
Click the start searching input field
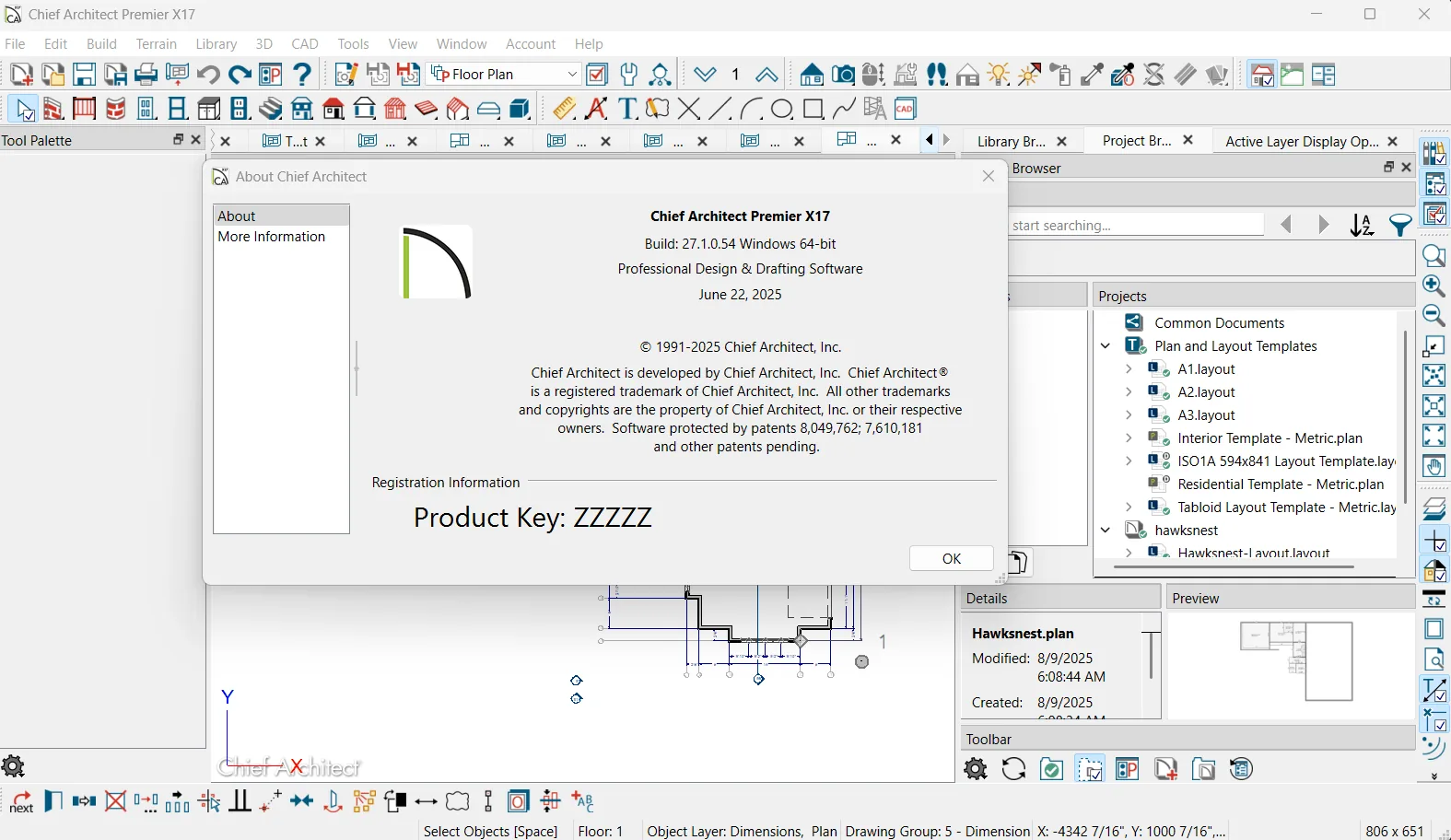(x=1137, y=226)
